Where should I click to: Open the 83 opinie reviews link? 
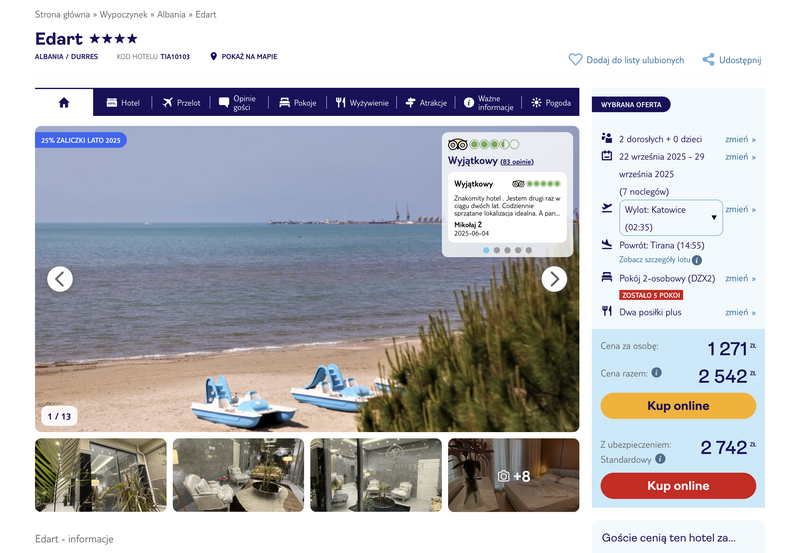pyautogui.click(x=517, y=162)
